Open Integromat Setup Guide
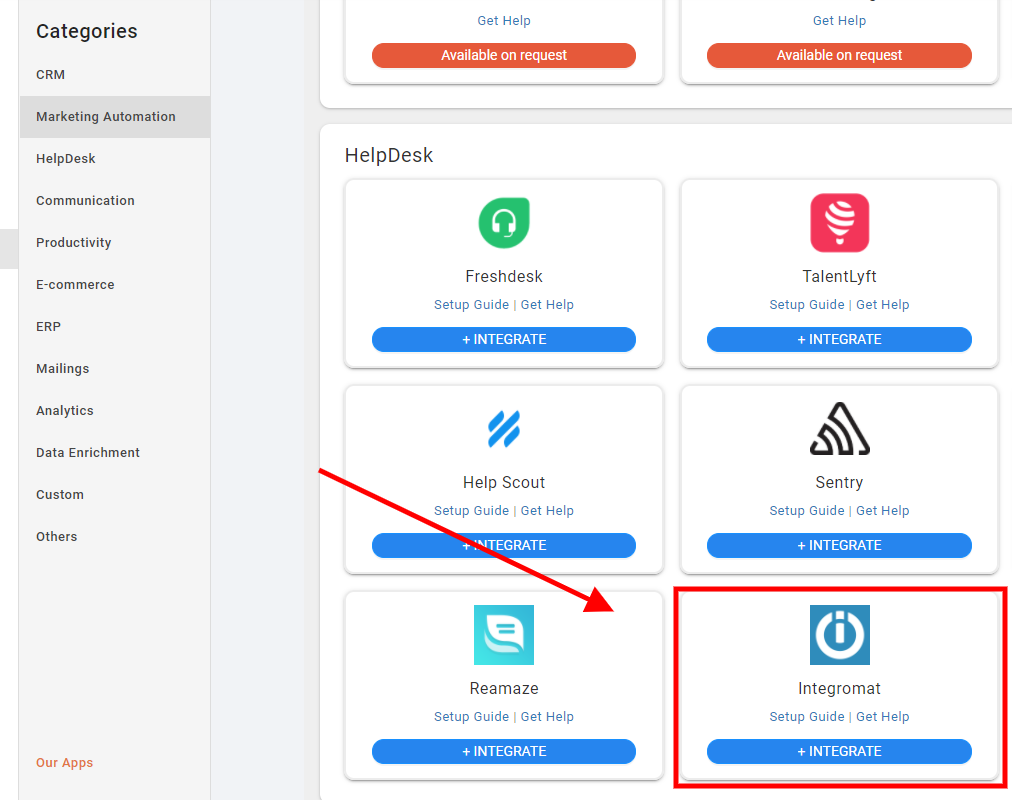The width and height of the screenshot is (1012, 800). click(x=807, y=717)
